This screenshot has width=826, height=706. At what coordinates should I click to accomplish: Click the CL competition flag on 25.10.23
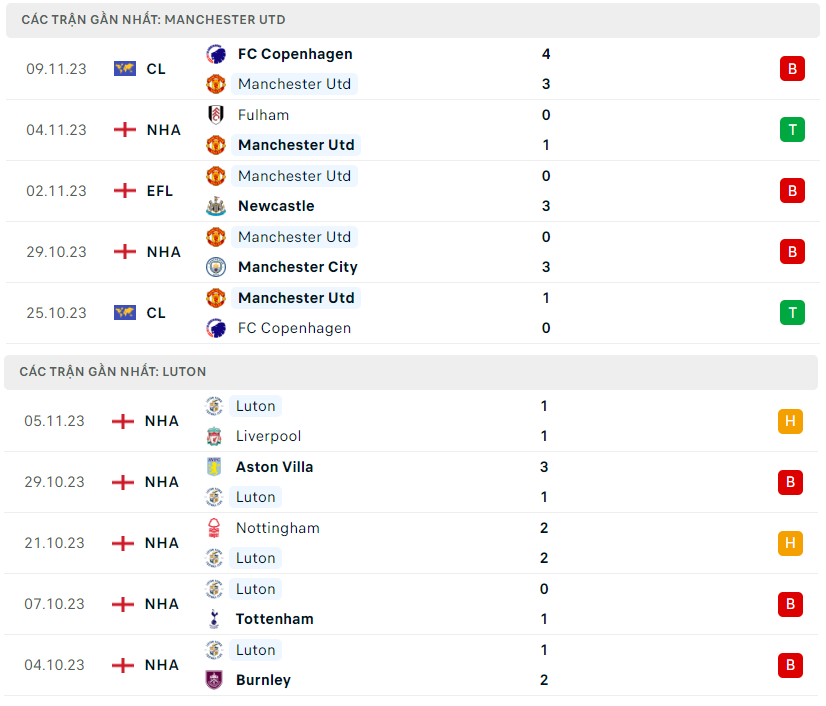click(x=124, y=313)
